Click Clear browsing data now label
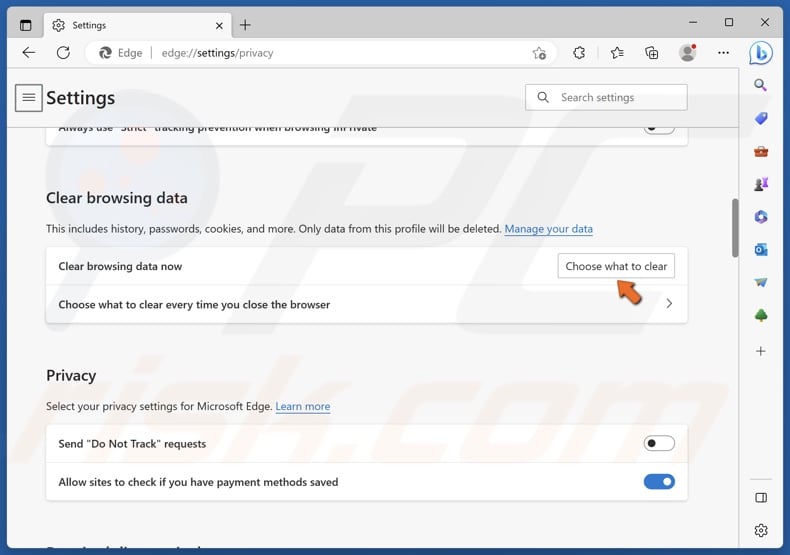Viewport: 790px width, 555px height. 120,266
